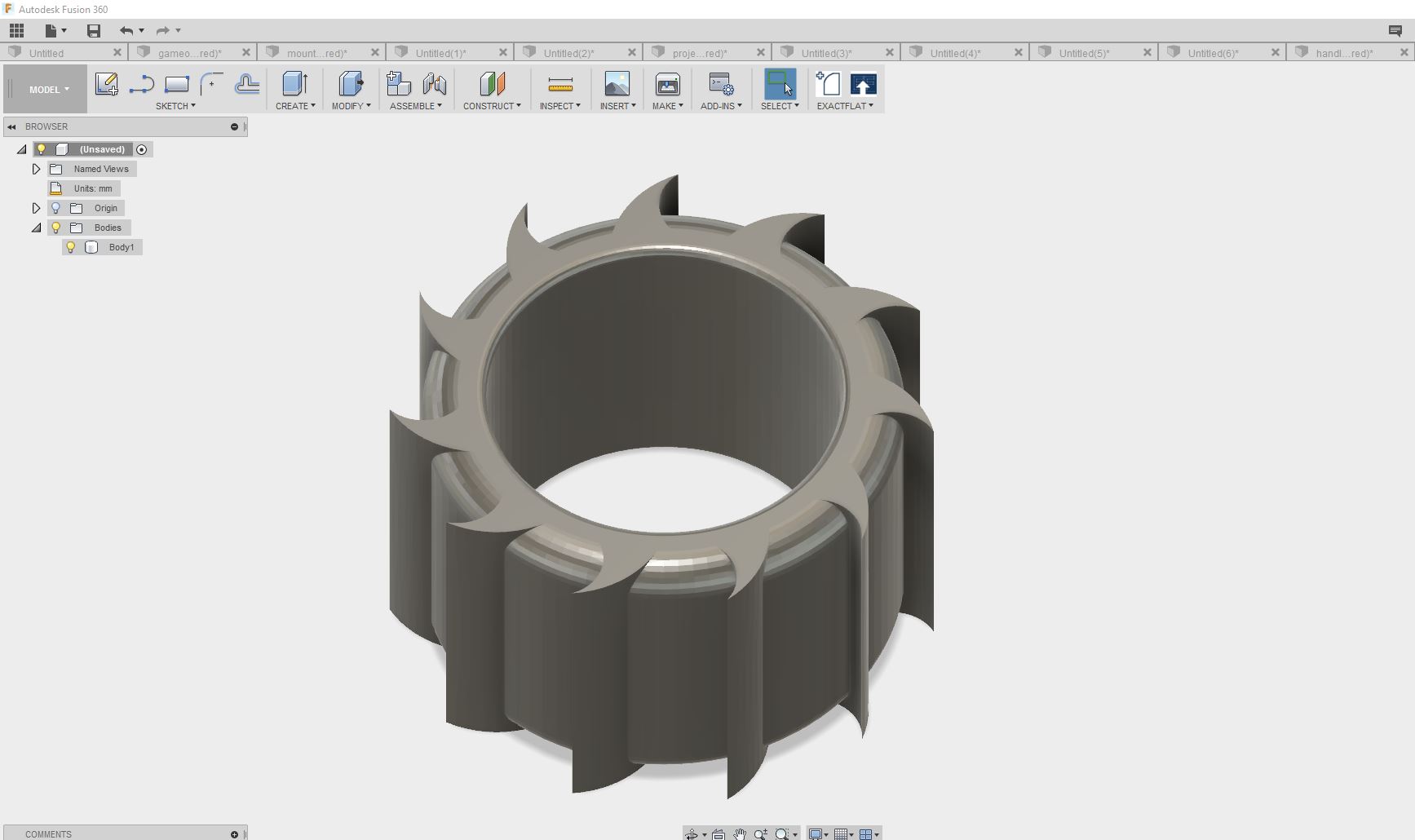Viewport: 1415px width, 840px height.
Task: Select the Pan hand tool
Action: click(x=739, y=834)
